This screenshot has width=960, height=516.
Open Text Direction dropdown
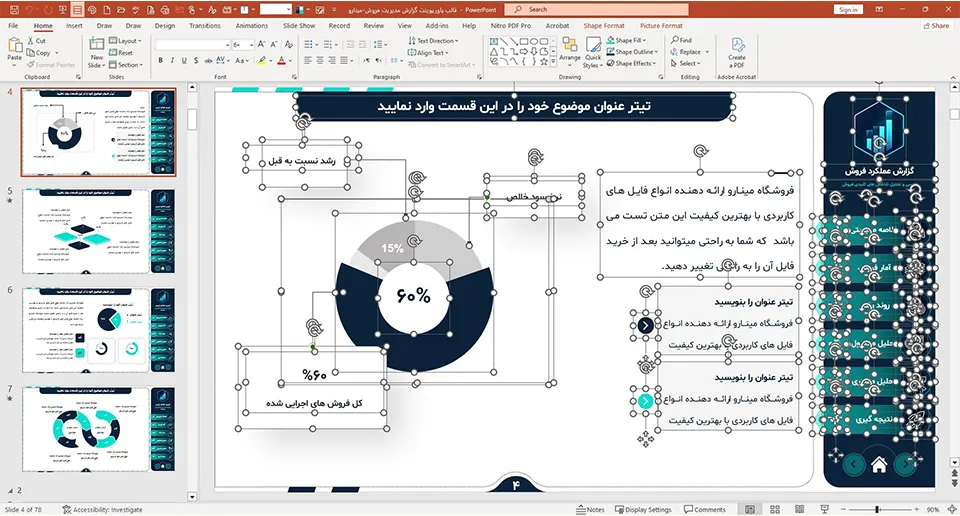point(433,40)
